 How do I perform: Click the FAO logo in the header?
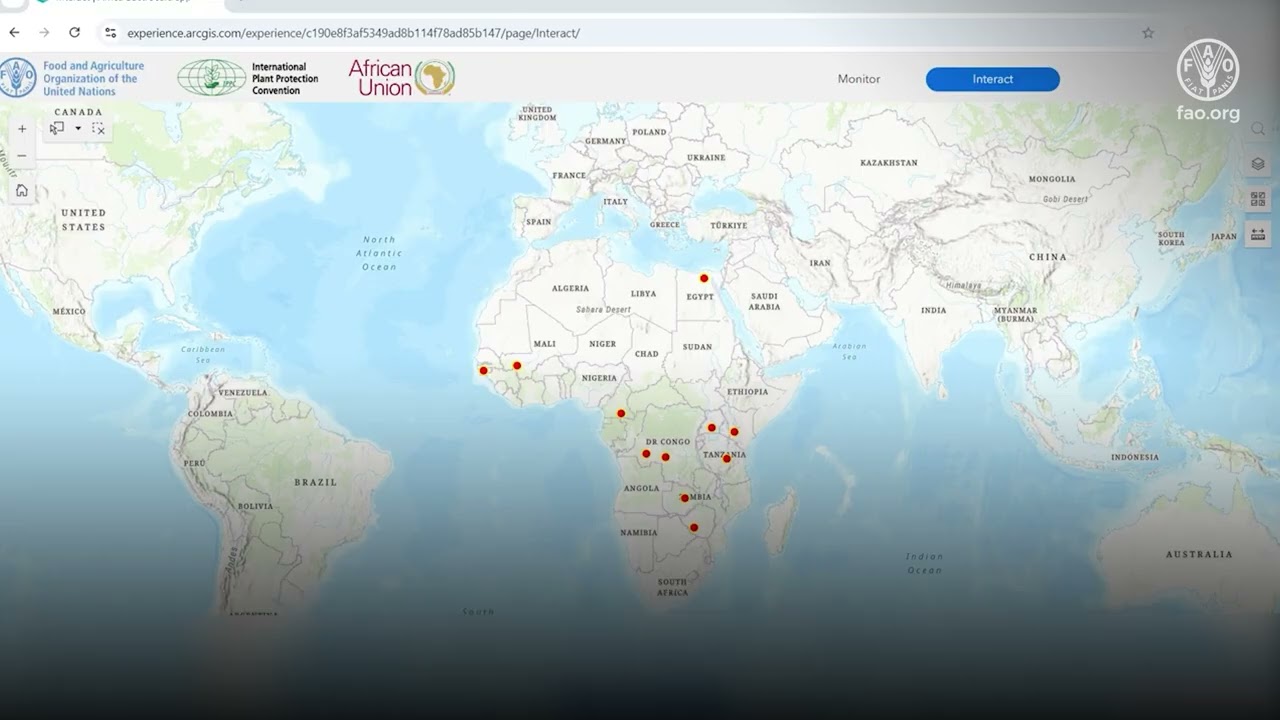72,78
